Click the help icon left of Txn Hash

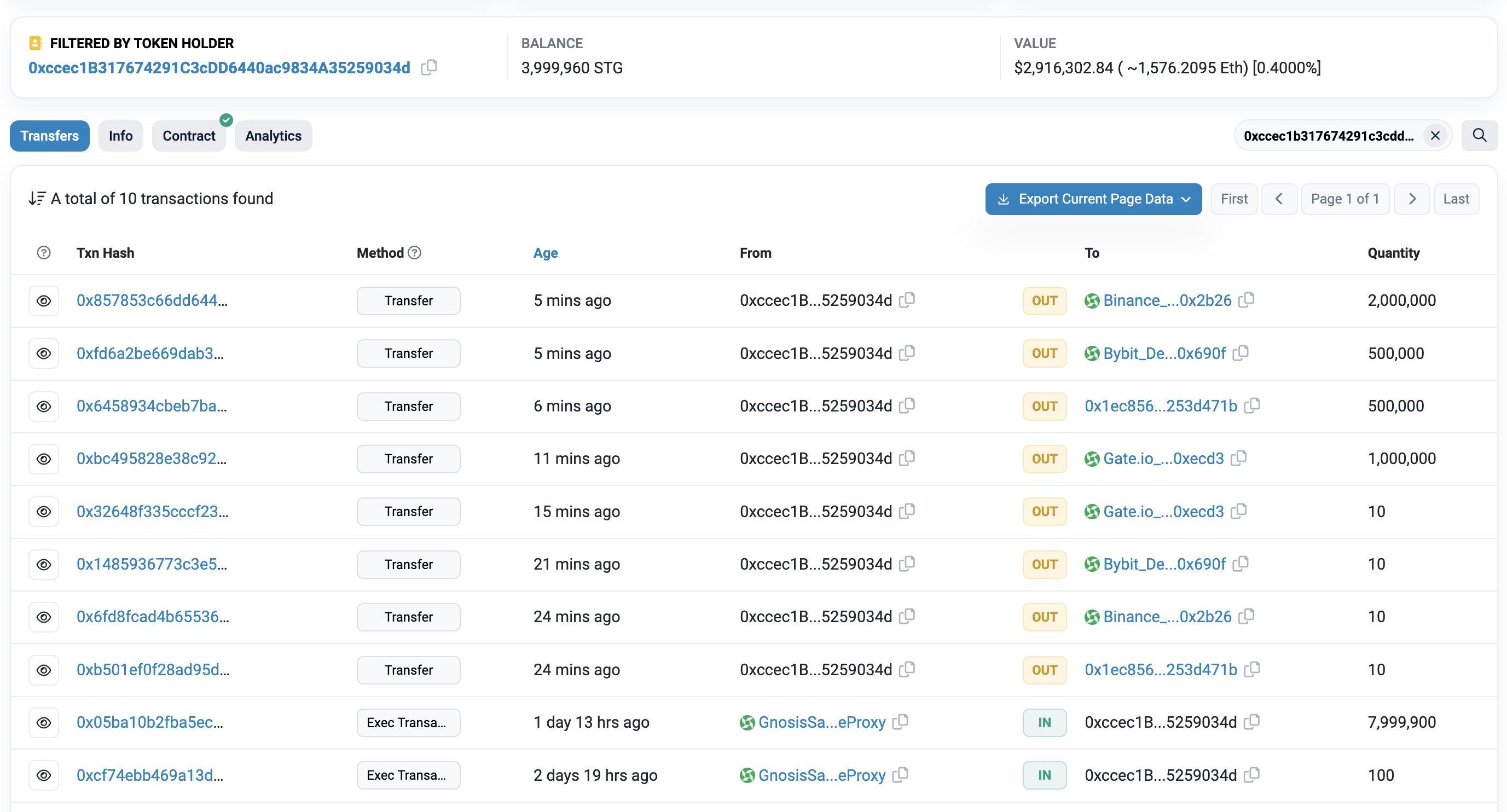43,253
